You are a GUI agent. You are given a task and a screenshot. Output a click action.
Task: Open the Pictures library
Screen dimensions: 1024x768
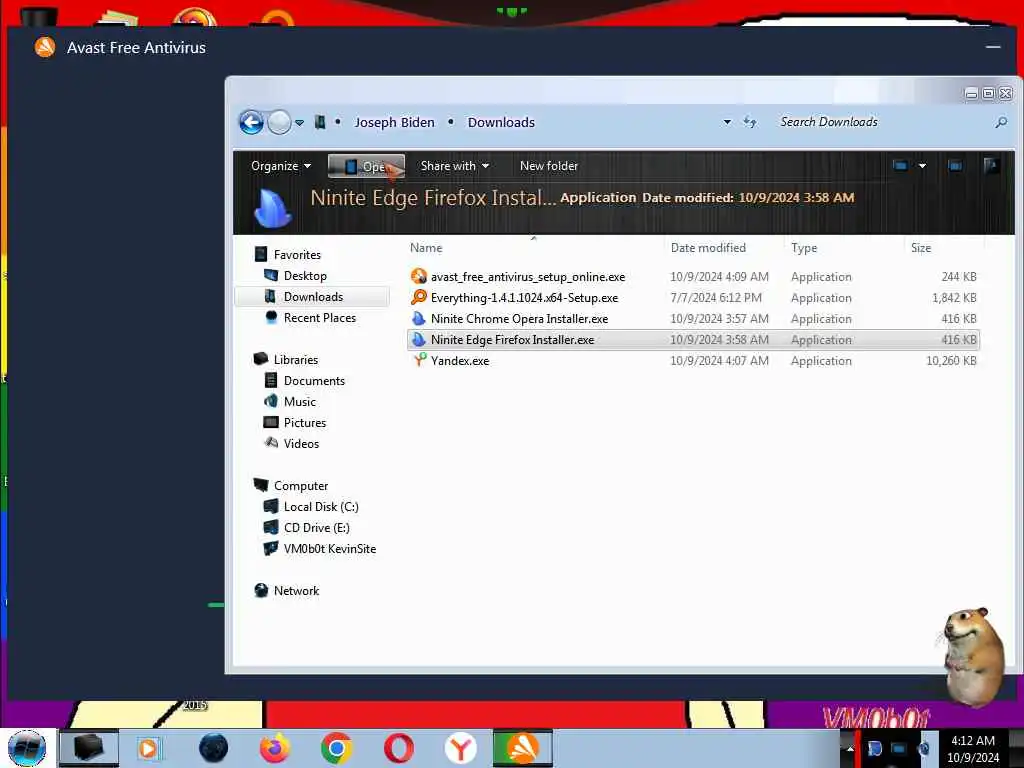[x=304, y=423]
